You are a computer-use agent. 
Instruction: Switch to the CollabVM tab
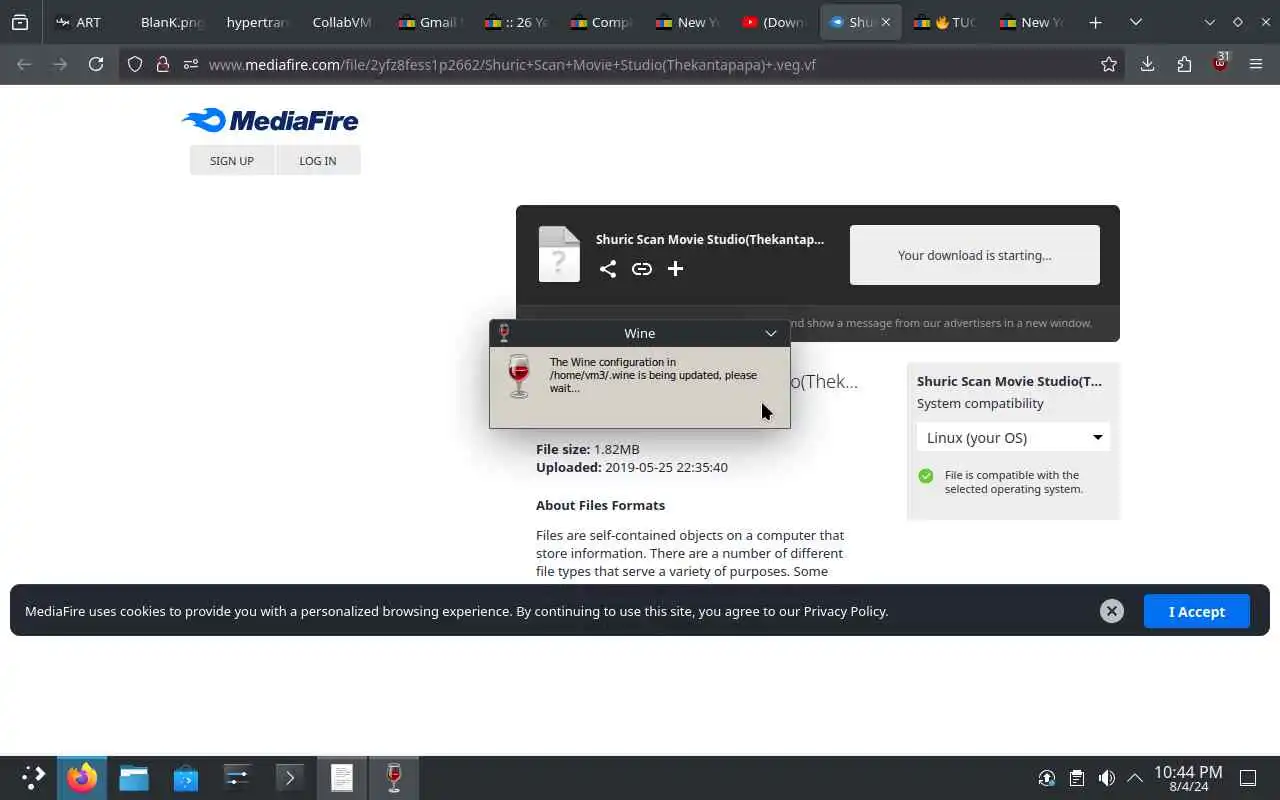click(x=343, y=22)
